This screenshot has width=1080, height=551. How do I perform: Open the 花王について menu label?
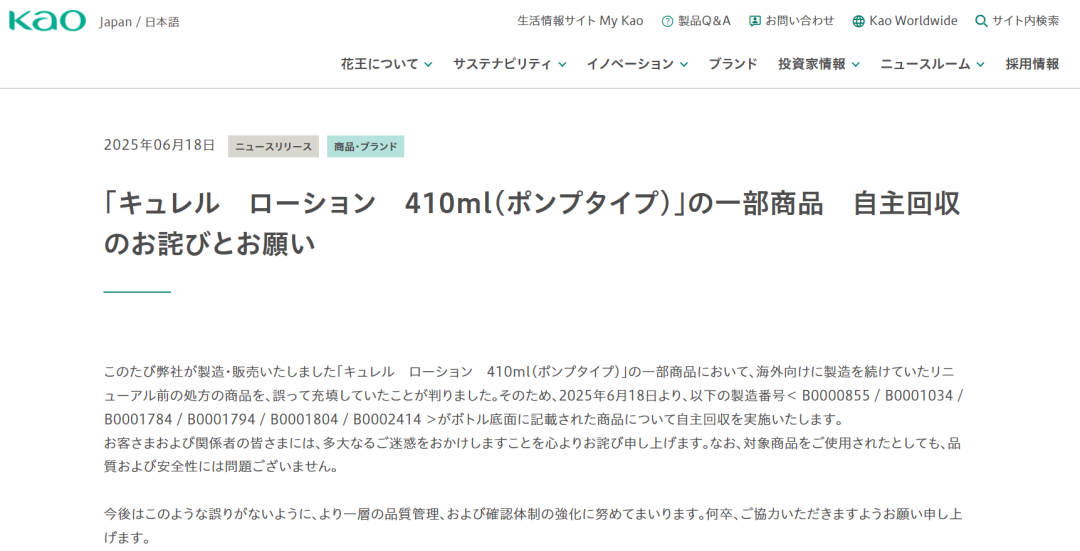click(380, 64)
